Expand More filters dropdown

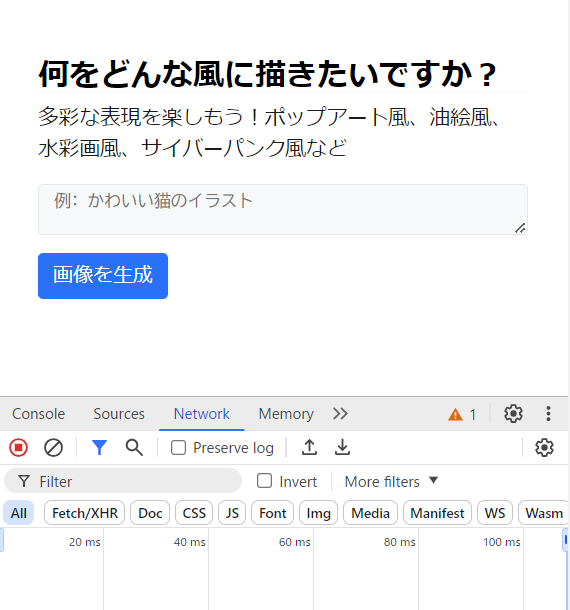391,482
